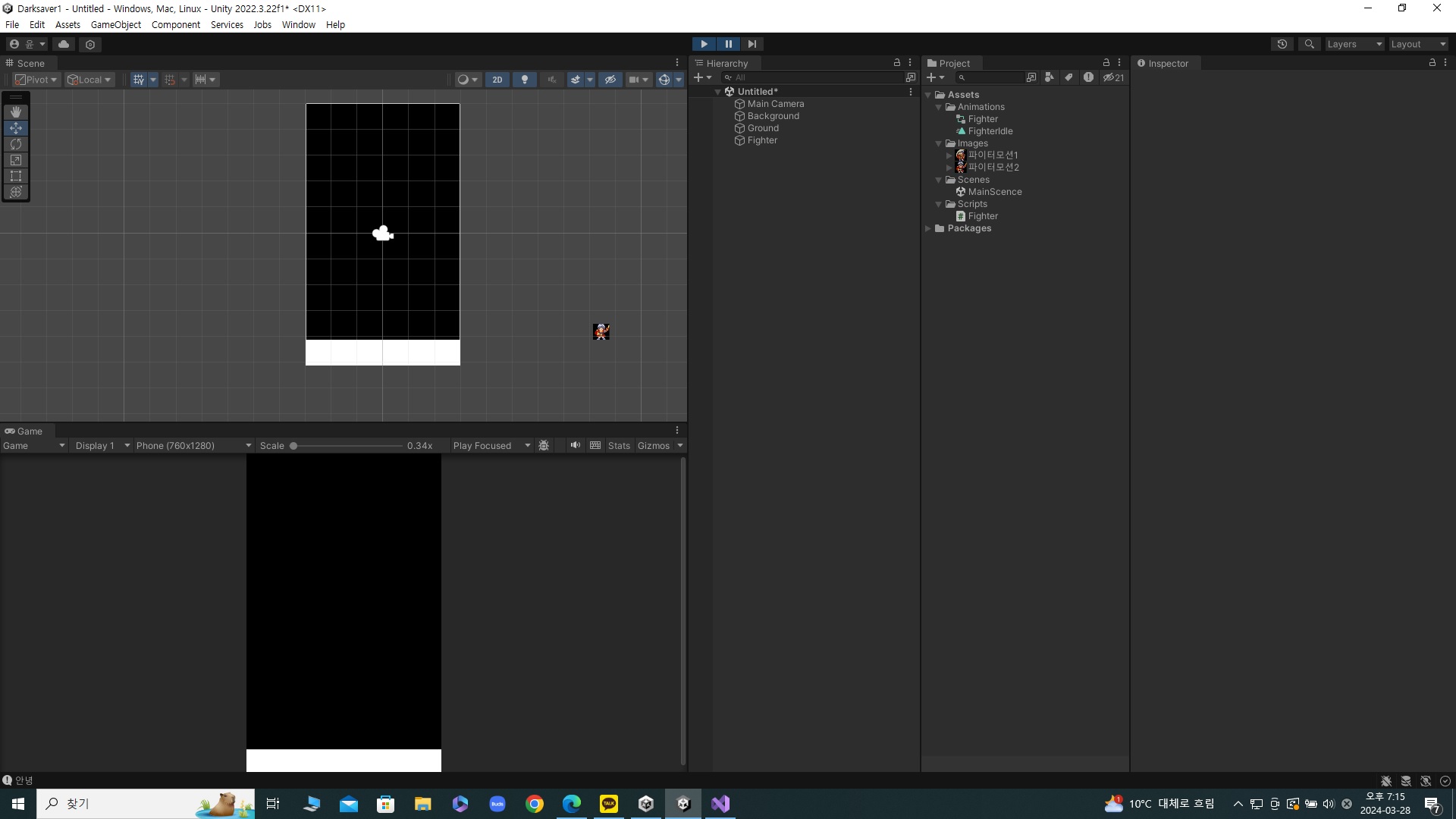Open the Scene view options menu
1456x819 pixels.
pos(677,63)
